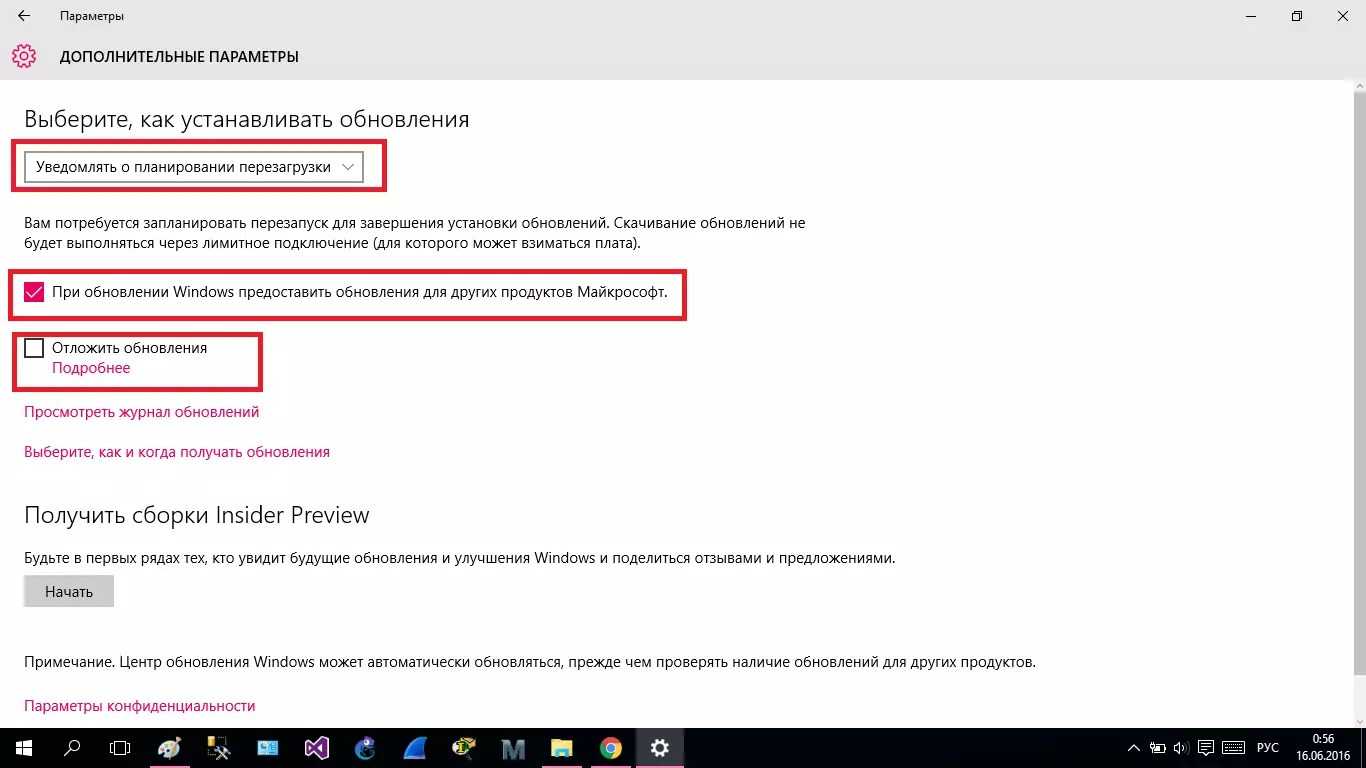Open the yellow-green app left of gray M
The width and height of the screenshot is (1366, 768).
point(464,748)
